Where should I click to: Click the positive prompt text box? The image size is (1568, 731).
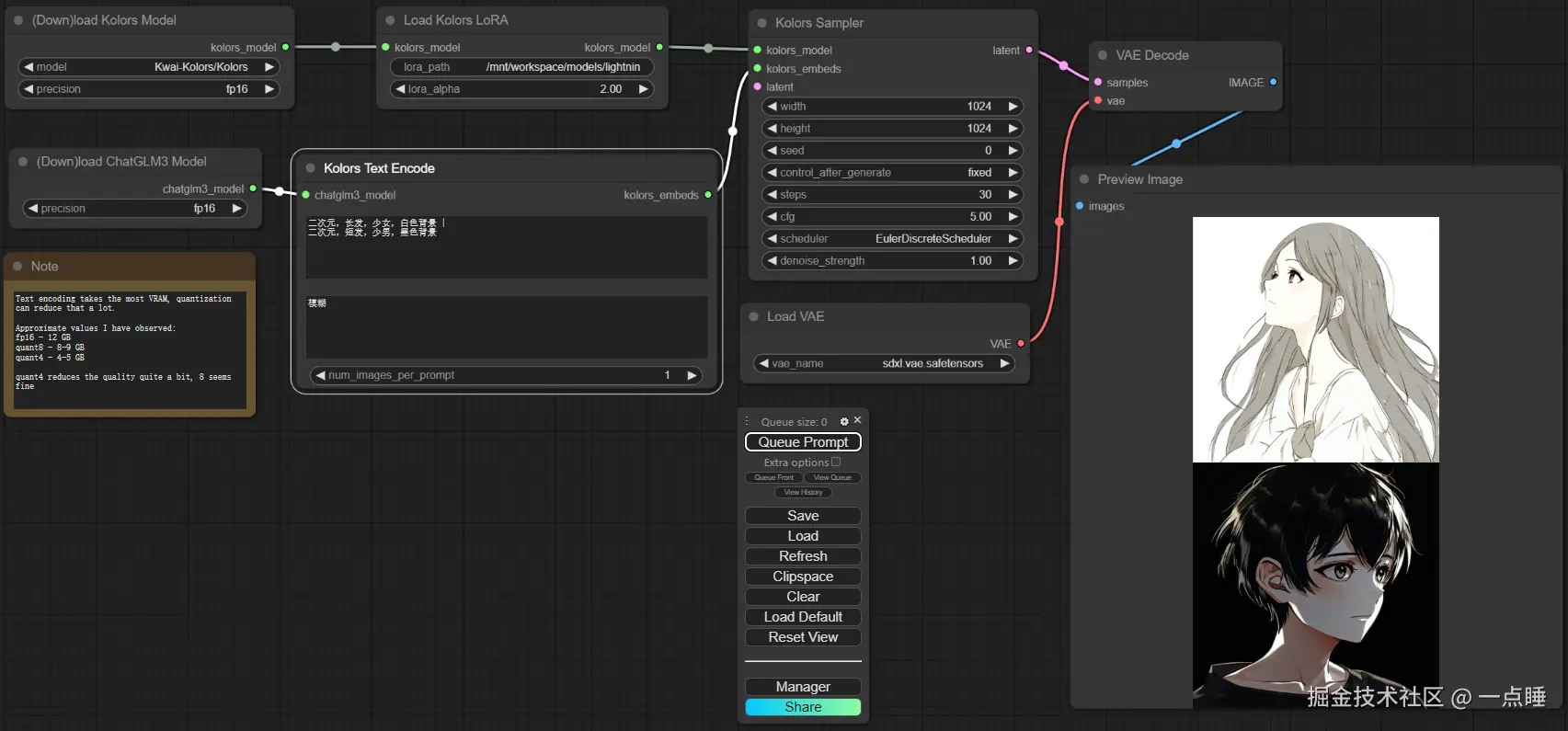pyautogui.click(x=507, y=247)
